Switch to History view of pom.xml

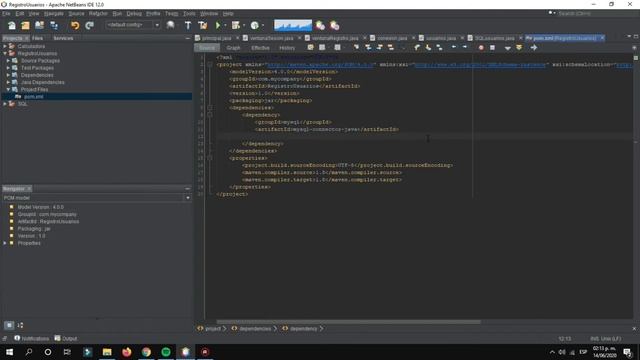tap(287, 48)
